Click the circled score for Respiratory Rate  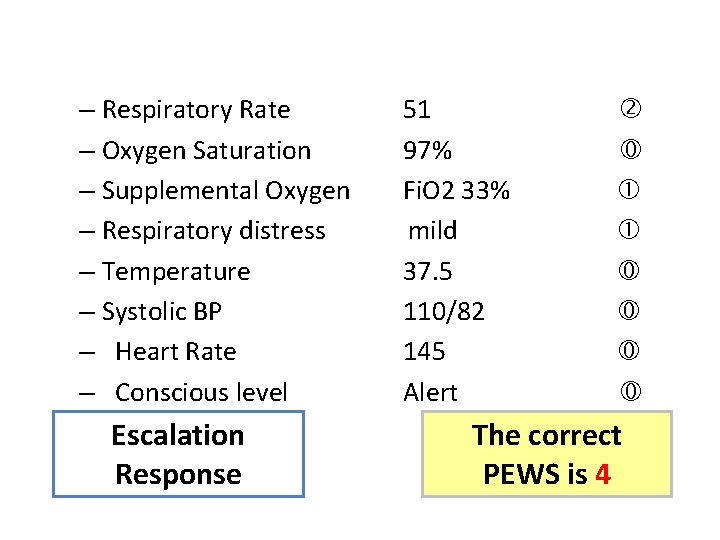click(632, 109)
